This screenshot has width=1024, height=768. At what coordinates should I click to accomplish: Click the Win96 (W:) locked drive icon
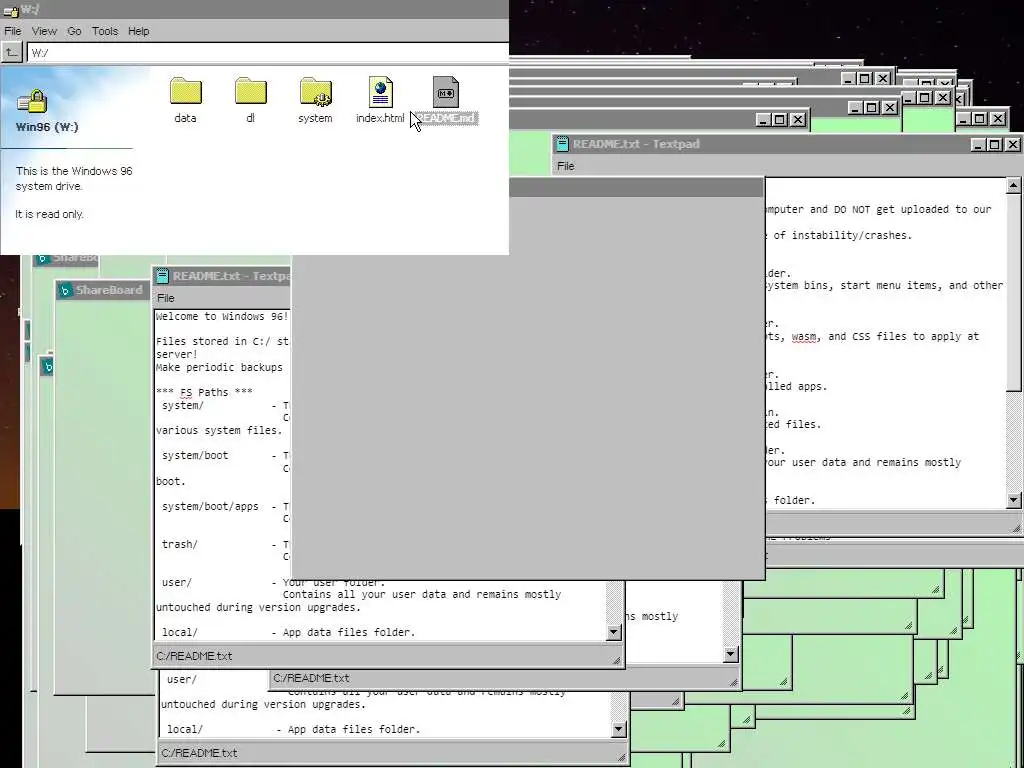coord(33,101)
